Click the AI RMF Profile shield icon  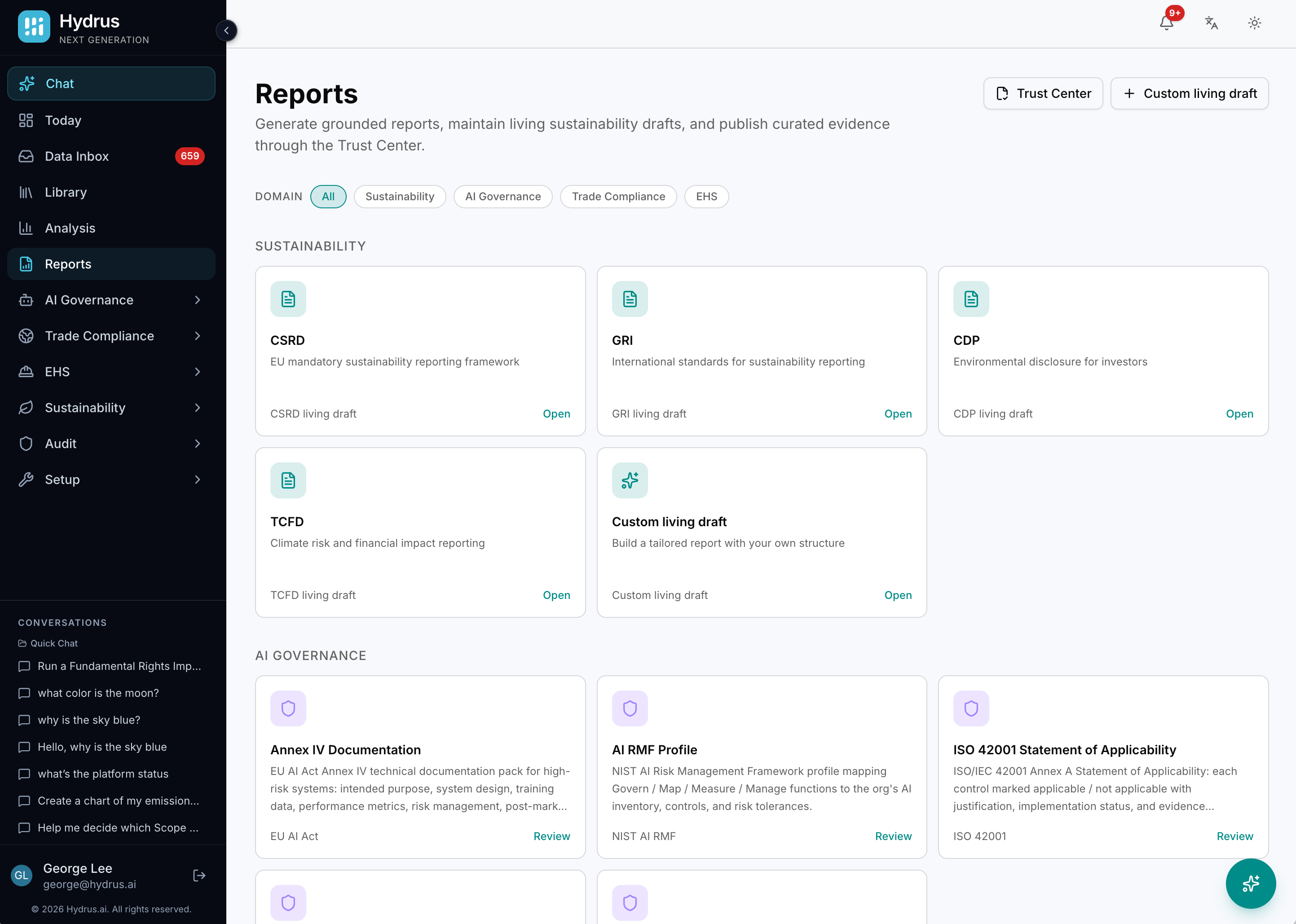[629, 708]
